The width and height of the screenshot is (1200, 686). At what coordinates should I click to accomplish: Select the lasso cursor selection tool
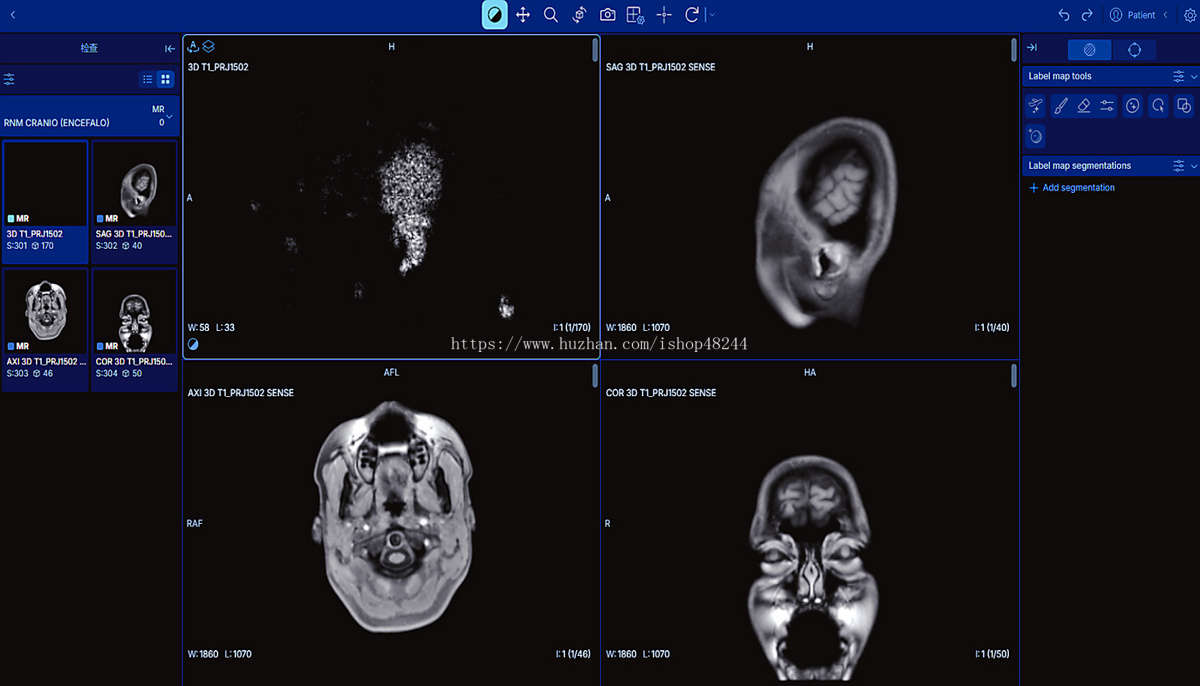[x=1159, y=105]
